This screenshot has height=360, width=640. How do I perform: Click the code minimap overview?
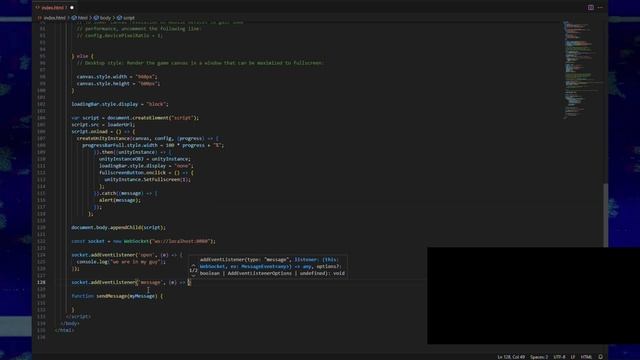click(x=582, y=69)
